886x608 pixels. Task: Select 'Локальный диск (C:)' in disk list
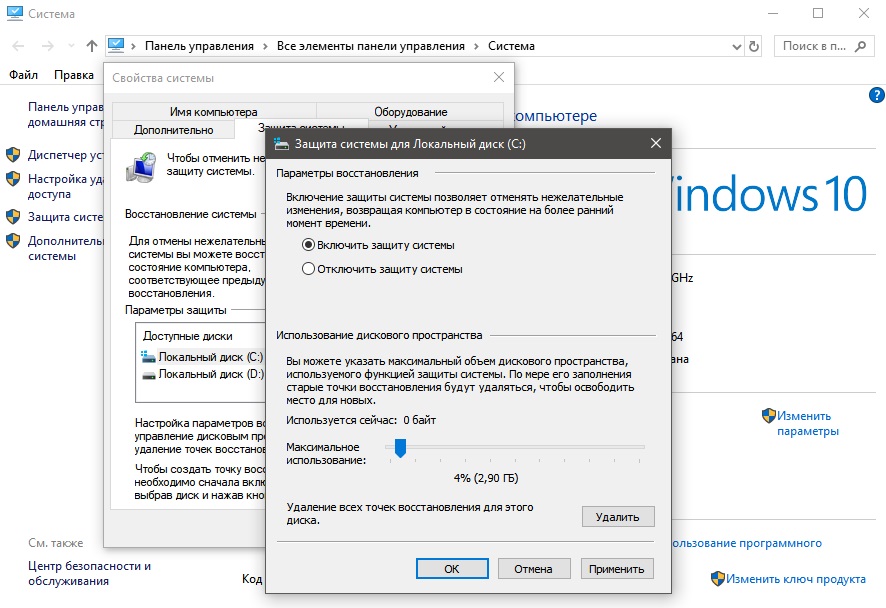click(202, 357)
